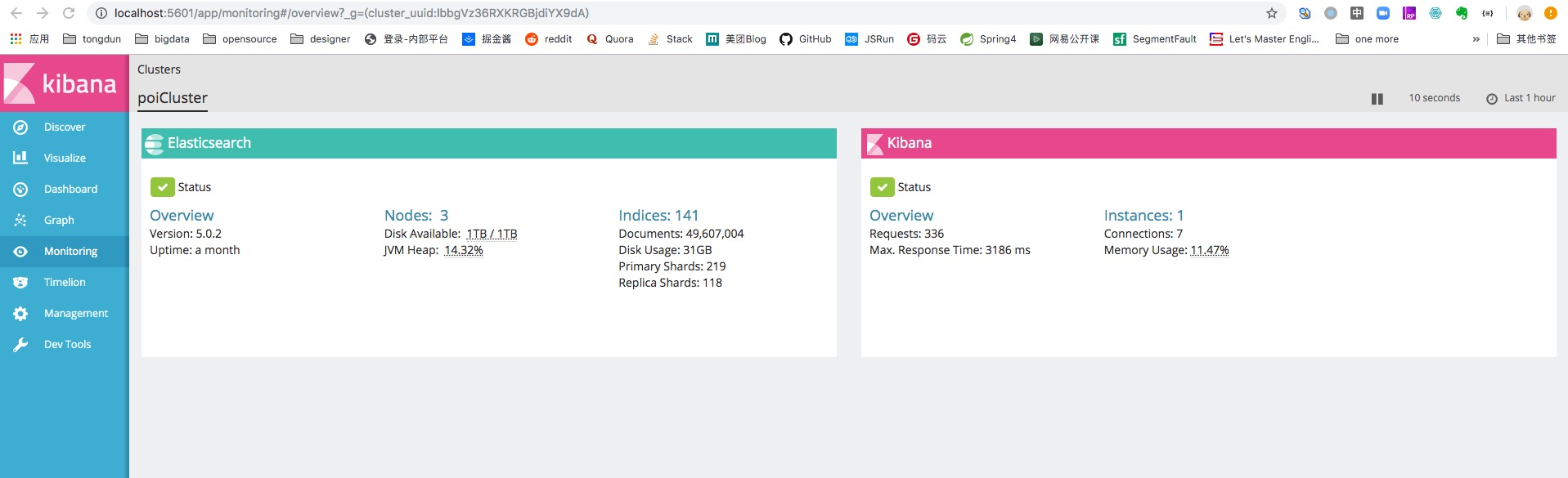Open the 其他书签 bookmarks folder
Viewport: 1568px width, 478px height.
[x=1526, y=39]
